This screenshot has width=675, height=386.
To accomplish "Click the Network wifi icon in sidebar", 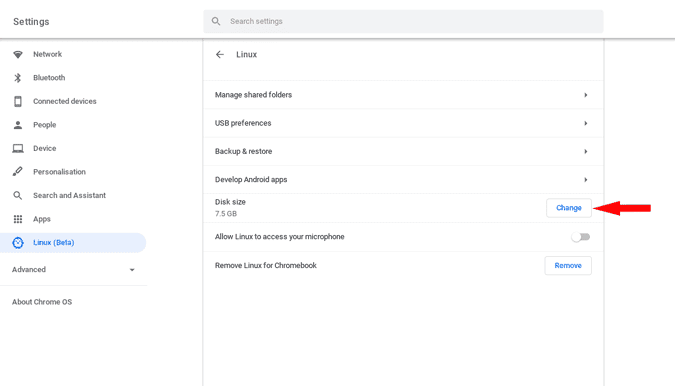I will 18,54.
